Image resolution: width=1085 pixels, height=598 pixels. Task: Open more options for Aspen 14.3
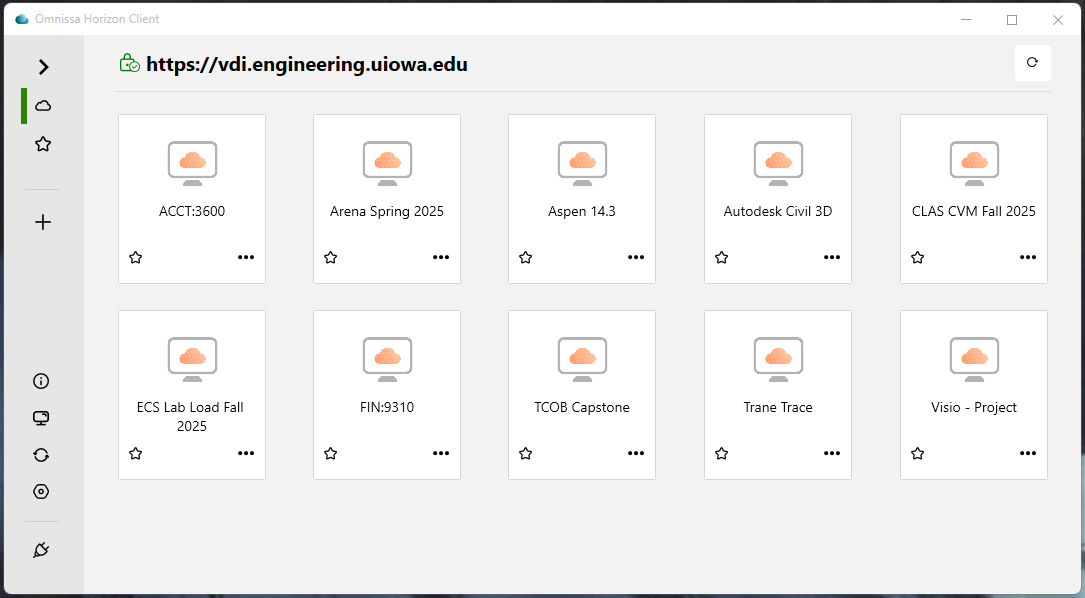pyautogui.click(x=636, y=257)
